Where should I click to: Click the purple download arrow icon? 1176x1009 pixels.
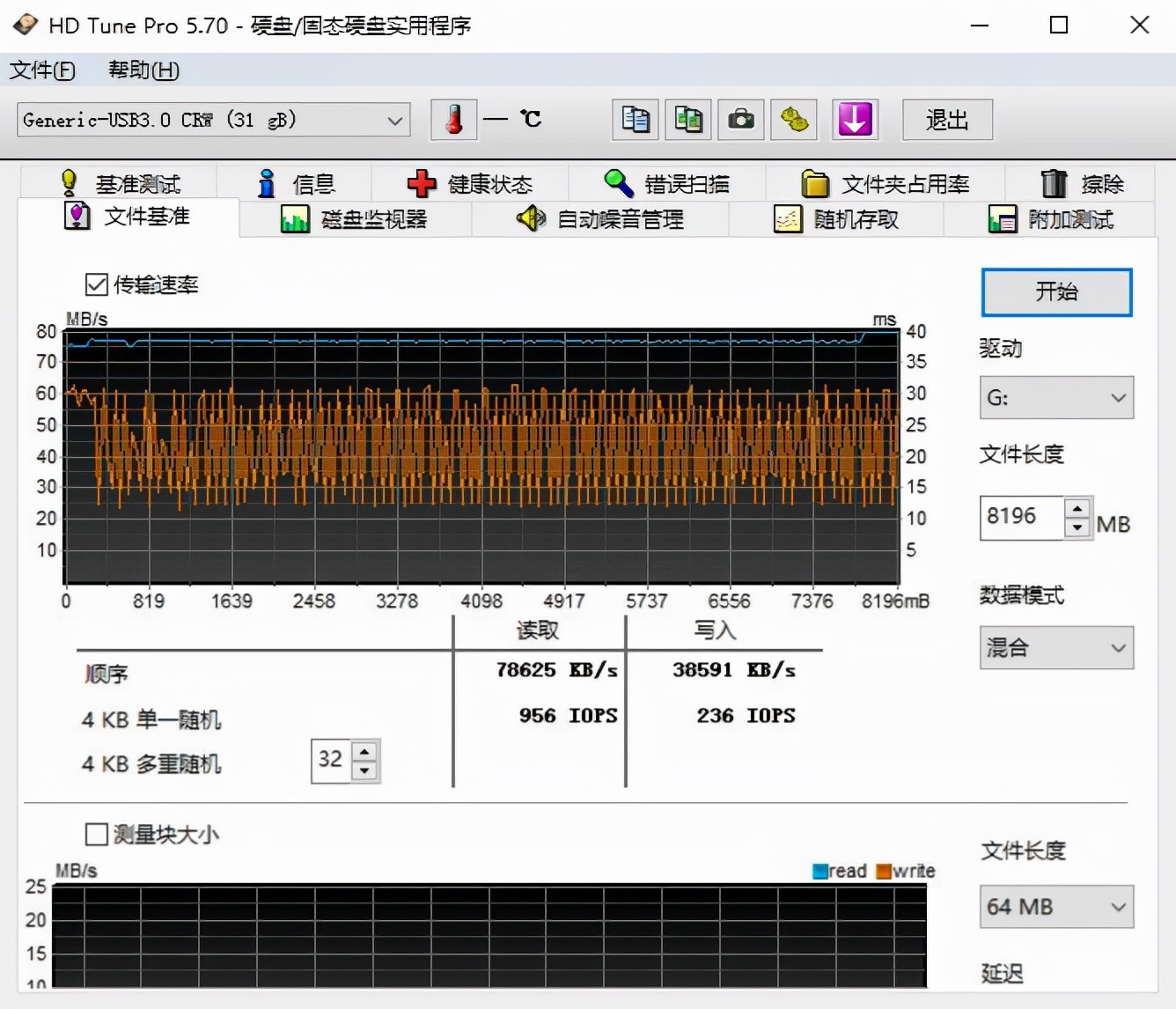click(855, 120)
